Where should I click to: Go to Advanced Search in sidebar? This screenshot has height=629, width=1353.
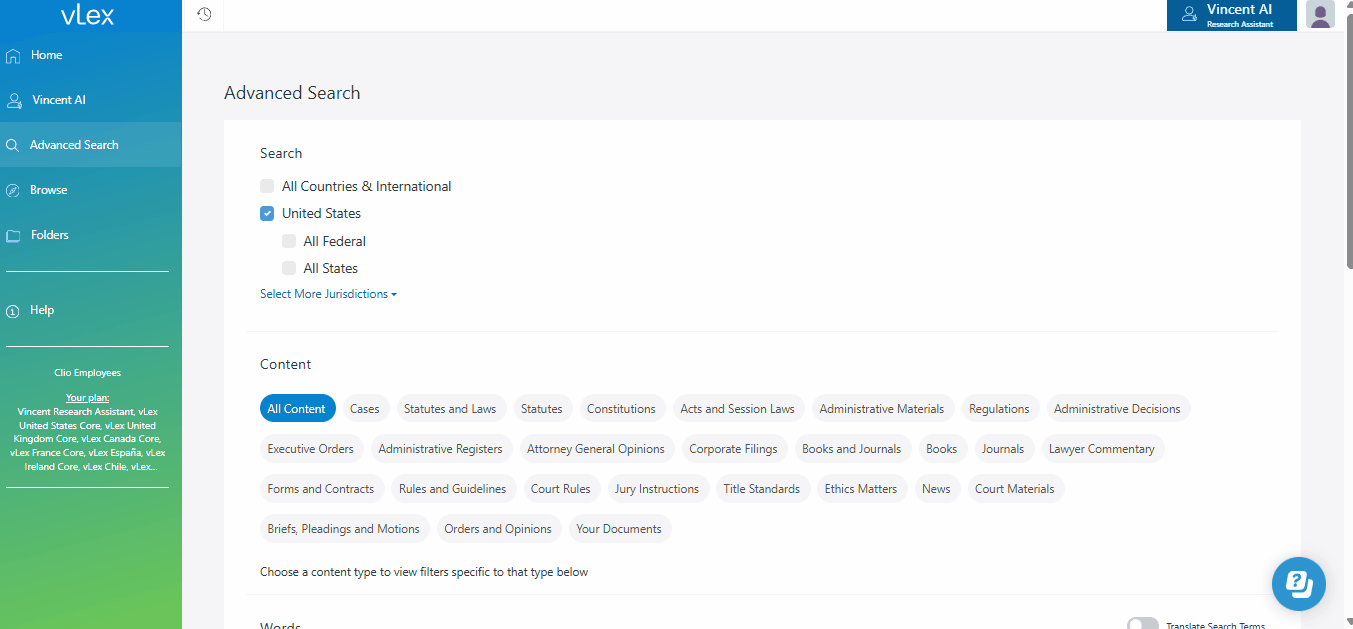(74, 145)
